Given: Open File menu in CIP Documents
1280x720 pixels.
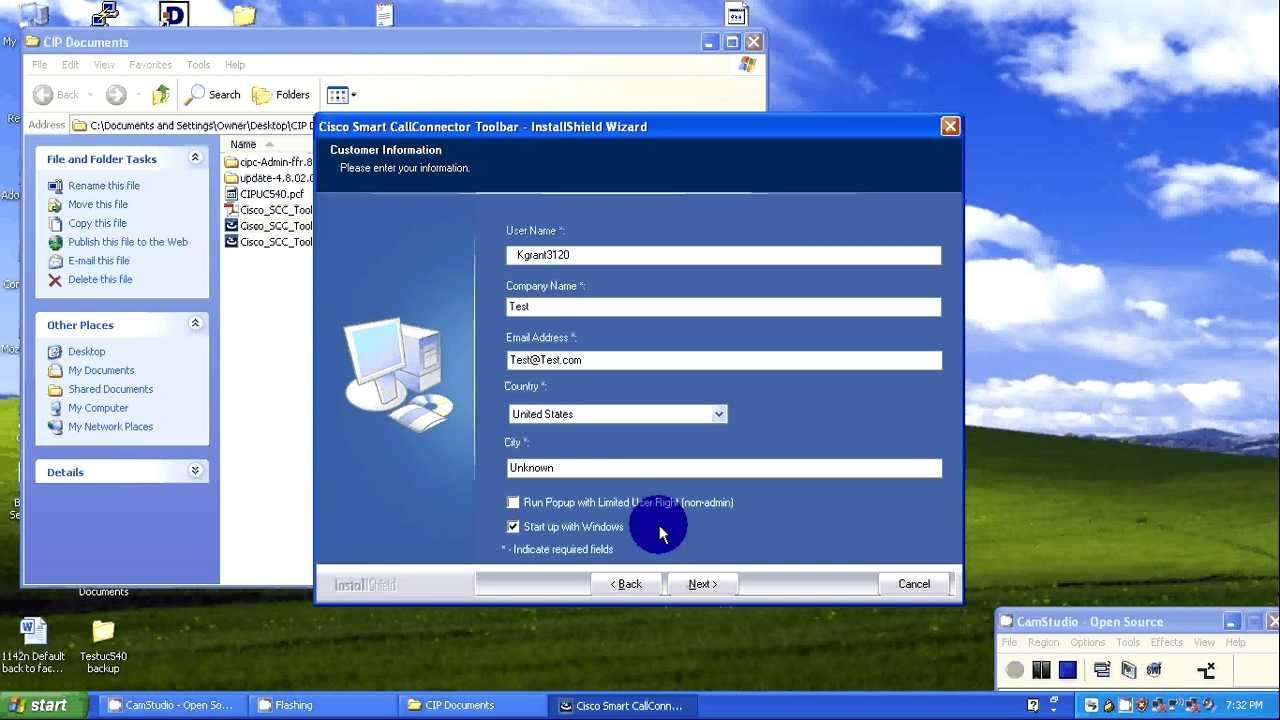Looking at the screenshot, I should coord(39,65).
